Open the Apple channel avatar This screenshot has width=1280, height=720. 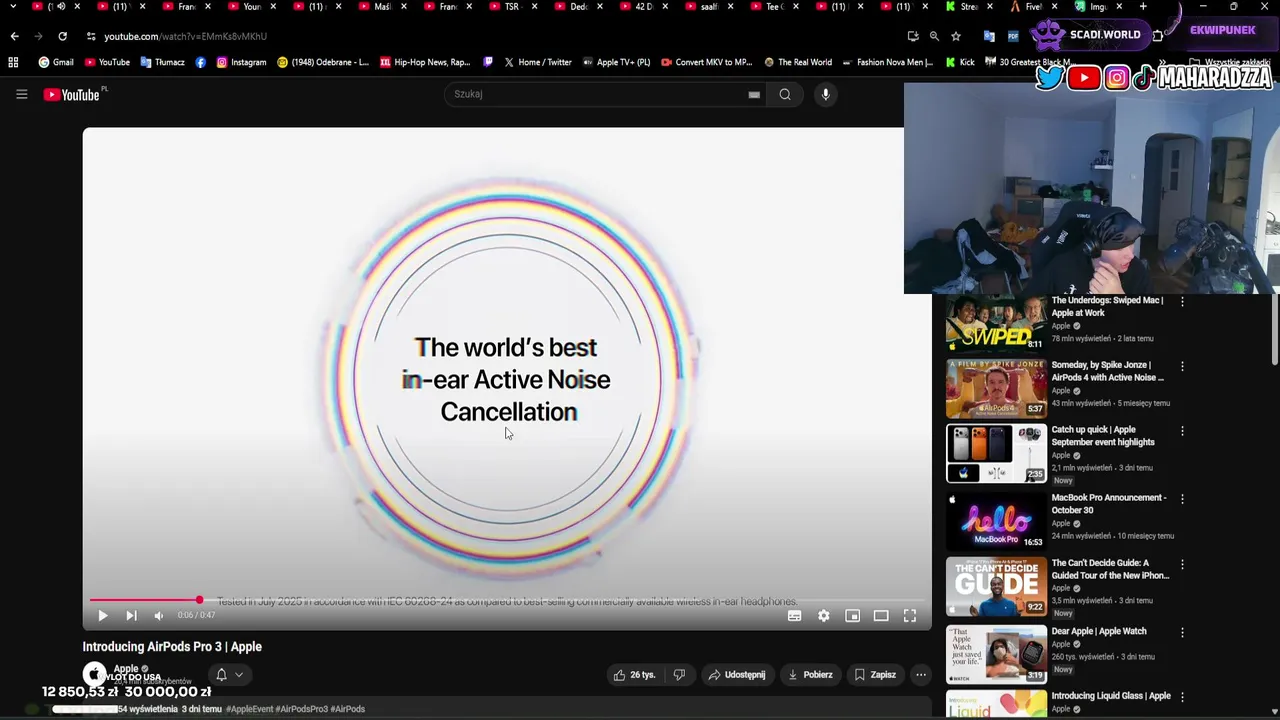(x=94, y=674)
